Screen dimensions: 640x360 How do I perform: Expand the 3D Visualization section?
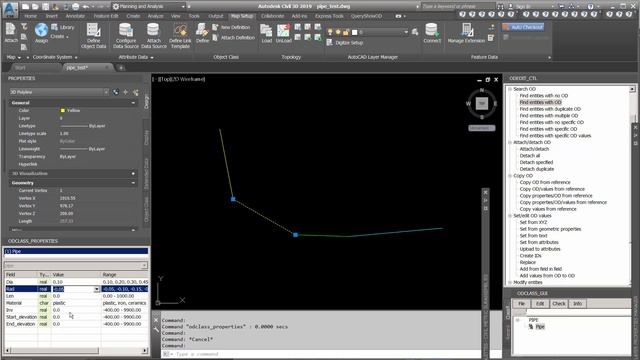[x=133, y=173]
